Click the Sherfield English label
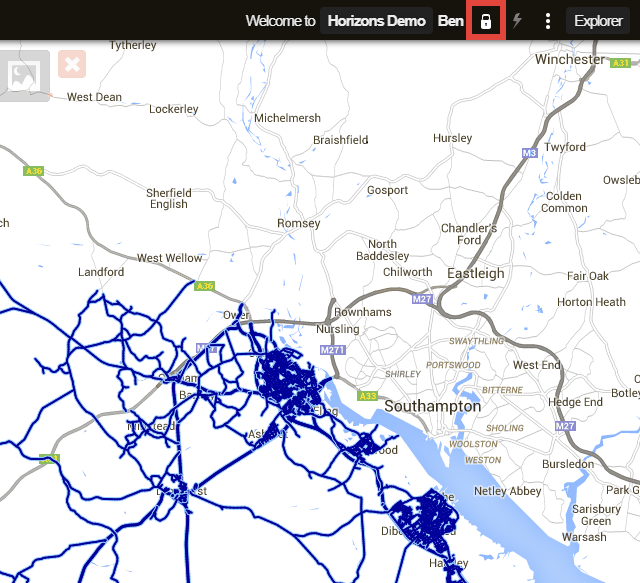 [x=168, y=198]
